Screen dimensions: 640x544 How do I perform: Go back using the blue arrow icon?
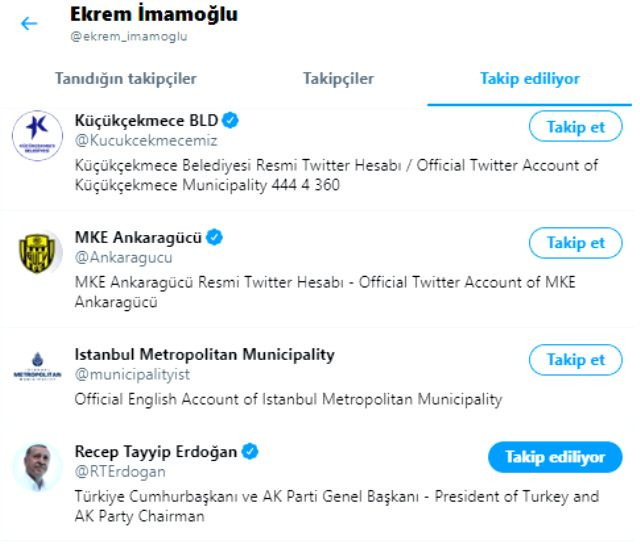(x=29, y=23)
